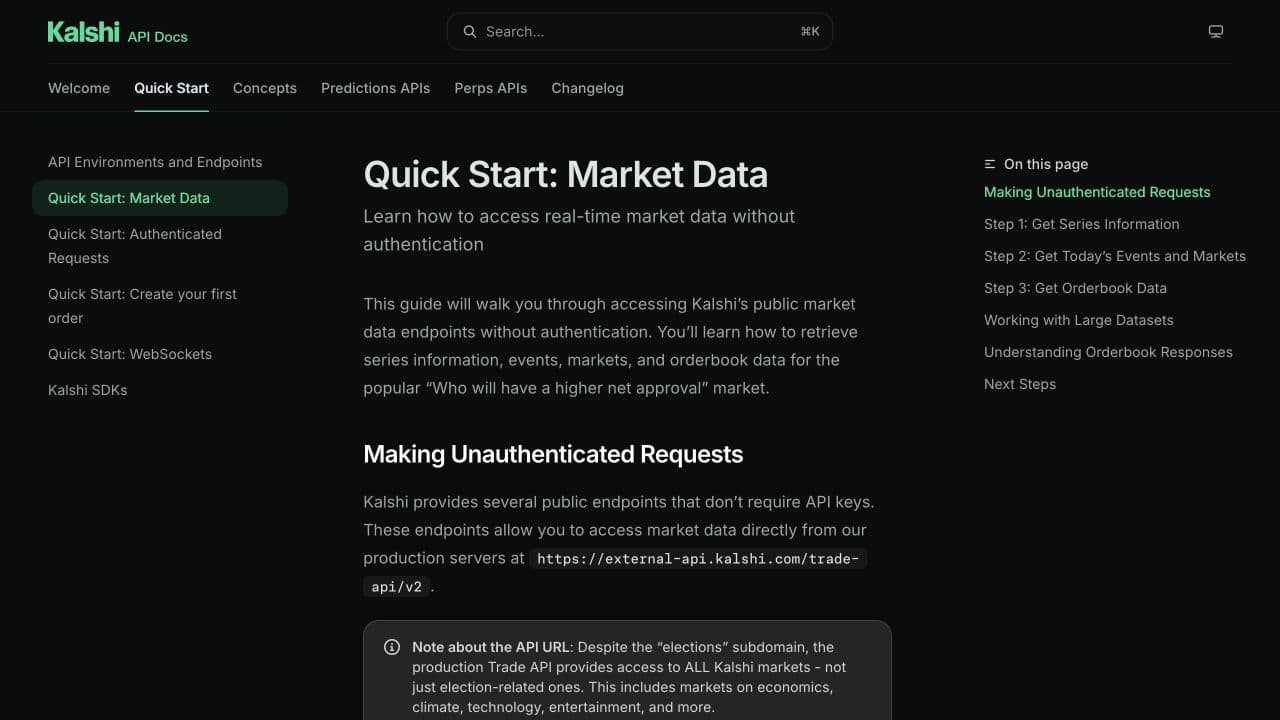The image size is (1280, 720).
Task: Jump to Next Steps section
Action: pos(1020,384)
